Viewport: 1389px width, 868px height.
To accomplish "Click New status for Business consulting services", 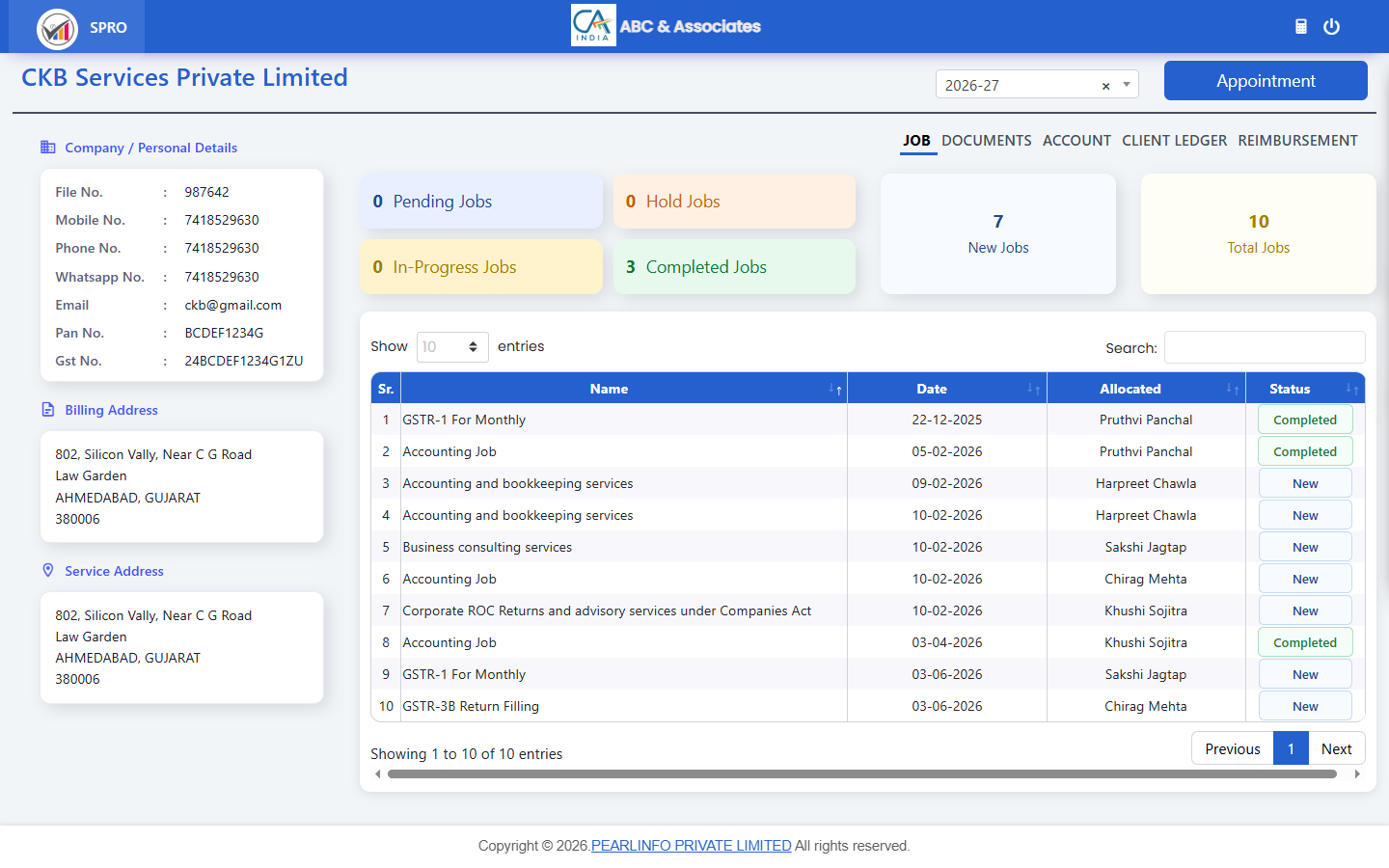I will click(x=1305, y=547).
